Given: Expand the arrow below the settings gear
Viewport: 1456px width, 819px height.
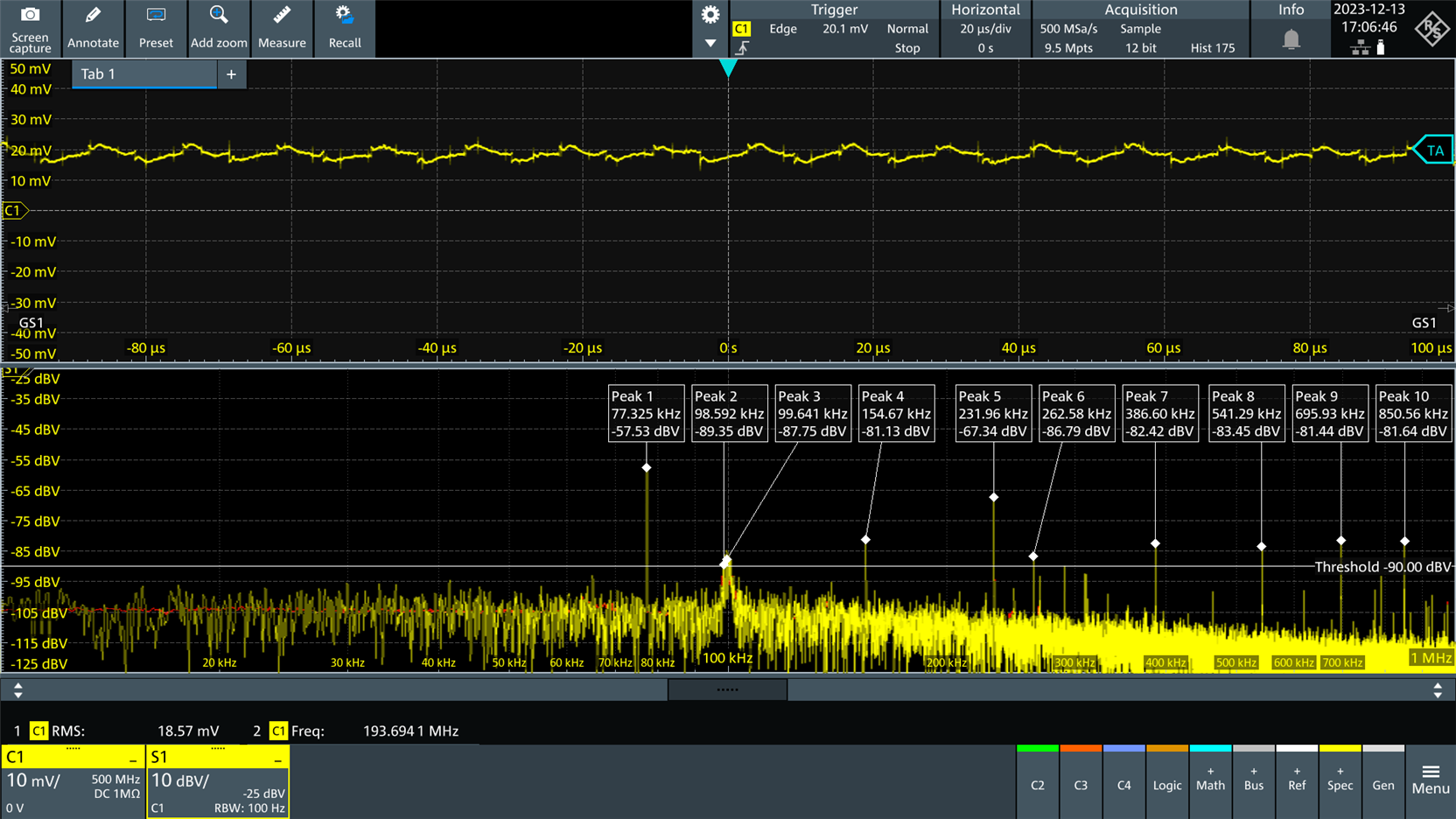Looking at the screenshot, I should click(710, 43).
